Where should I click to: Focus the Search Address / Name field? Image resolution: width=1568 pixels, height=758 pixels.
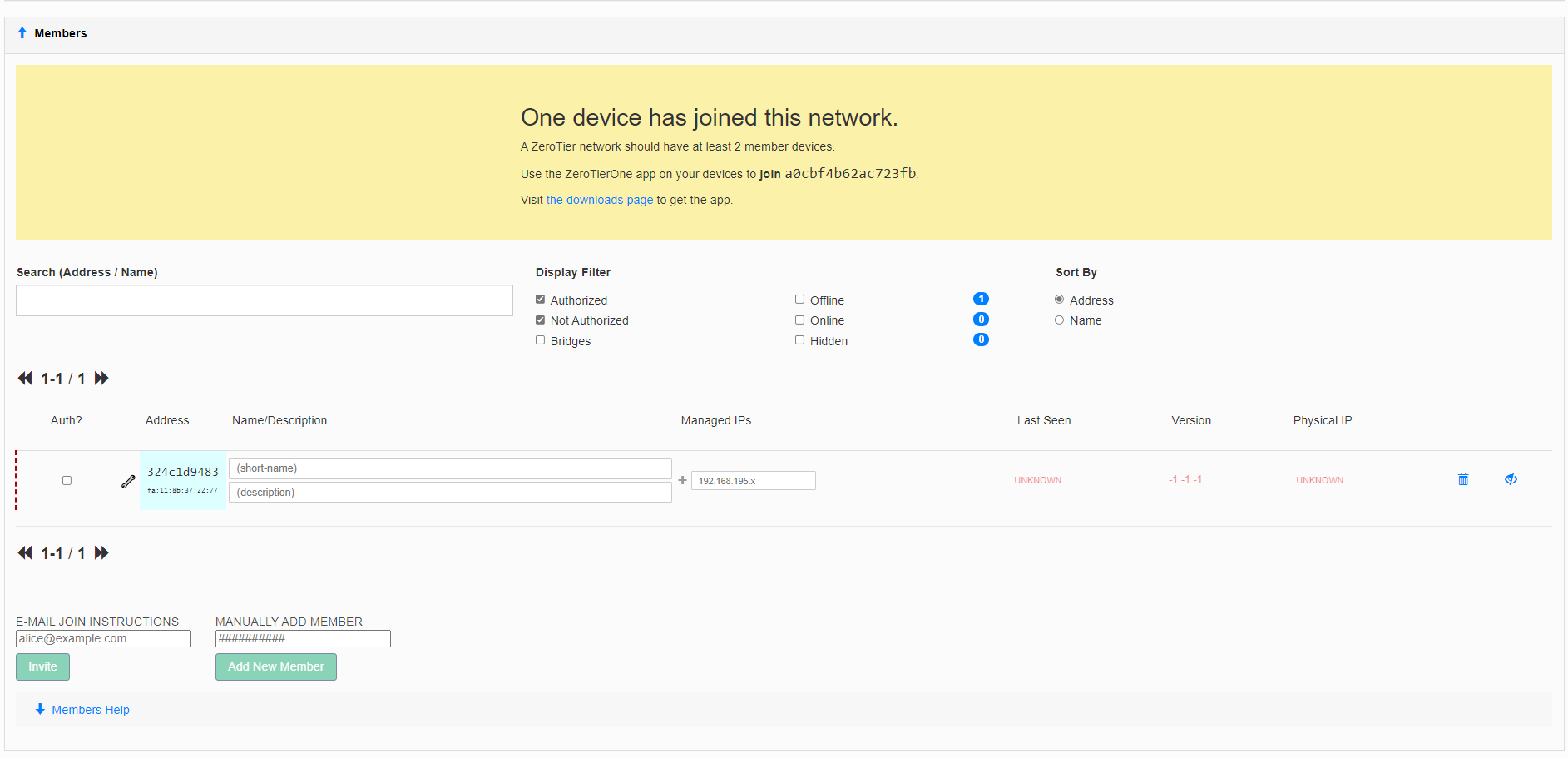pyautogui.click(x=265, y=300)
